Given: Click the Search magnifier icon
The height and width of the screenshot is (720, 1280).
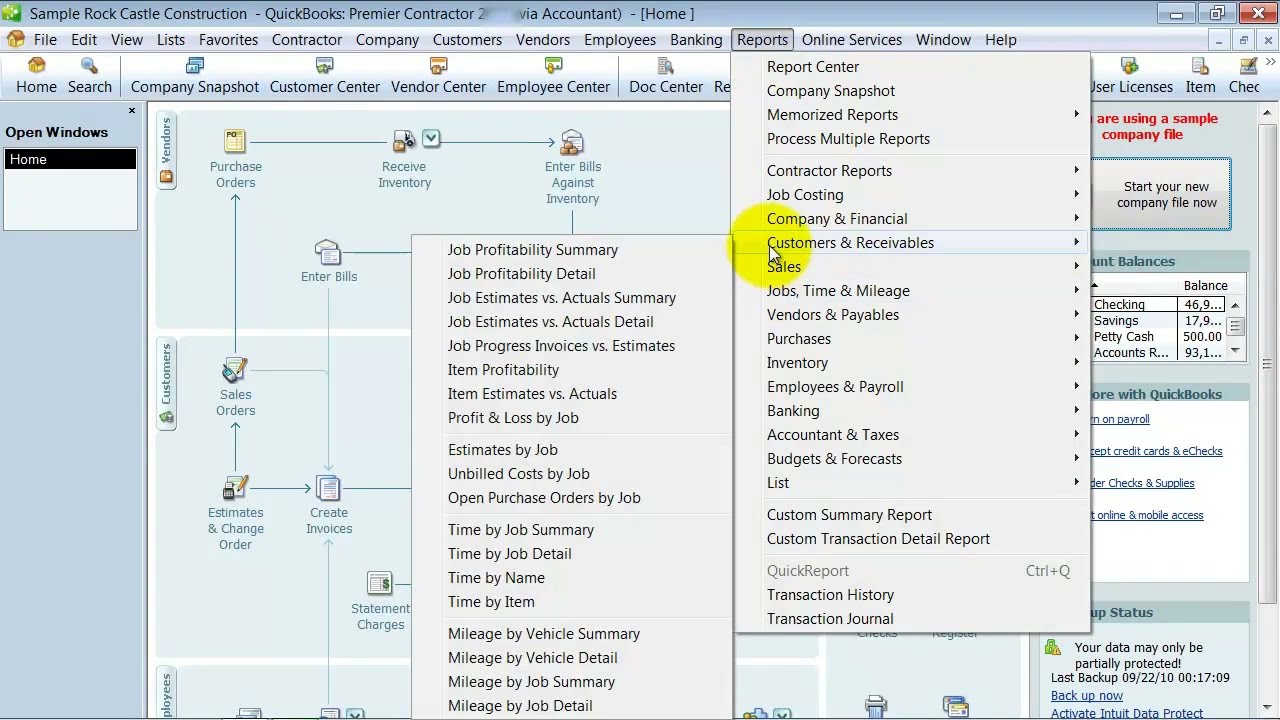Looking at the screenshot, I should tap(89, 76).
